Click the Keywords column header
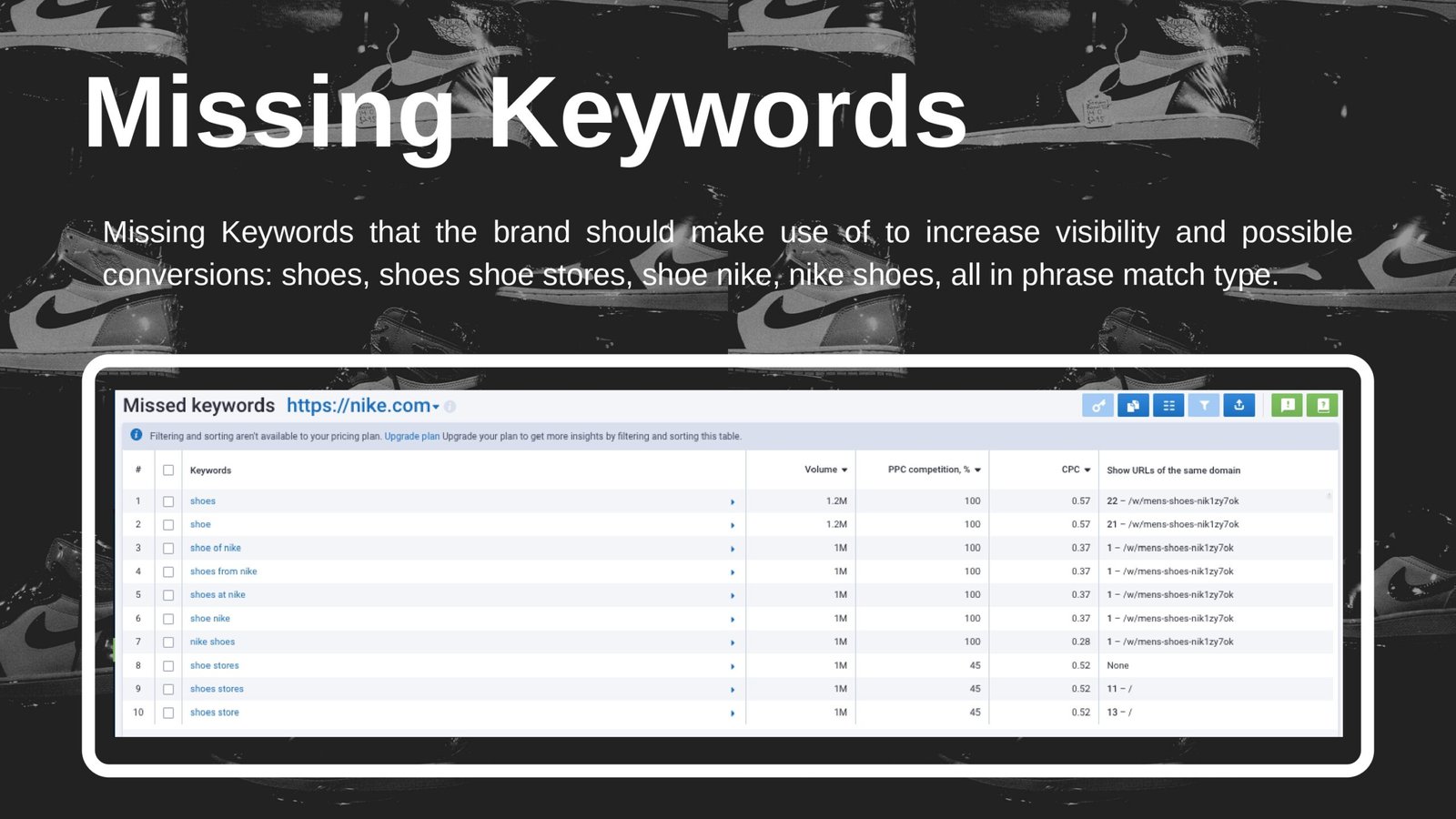The image size is (1456, 819). click(210, 470)
